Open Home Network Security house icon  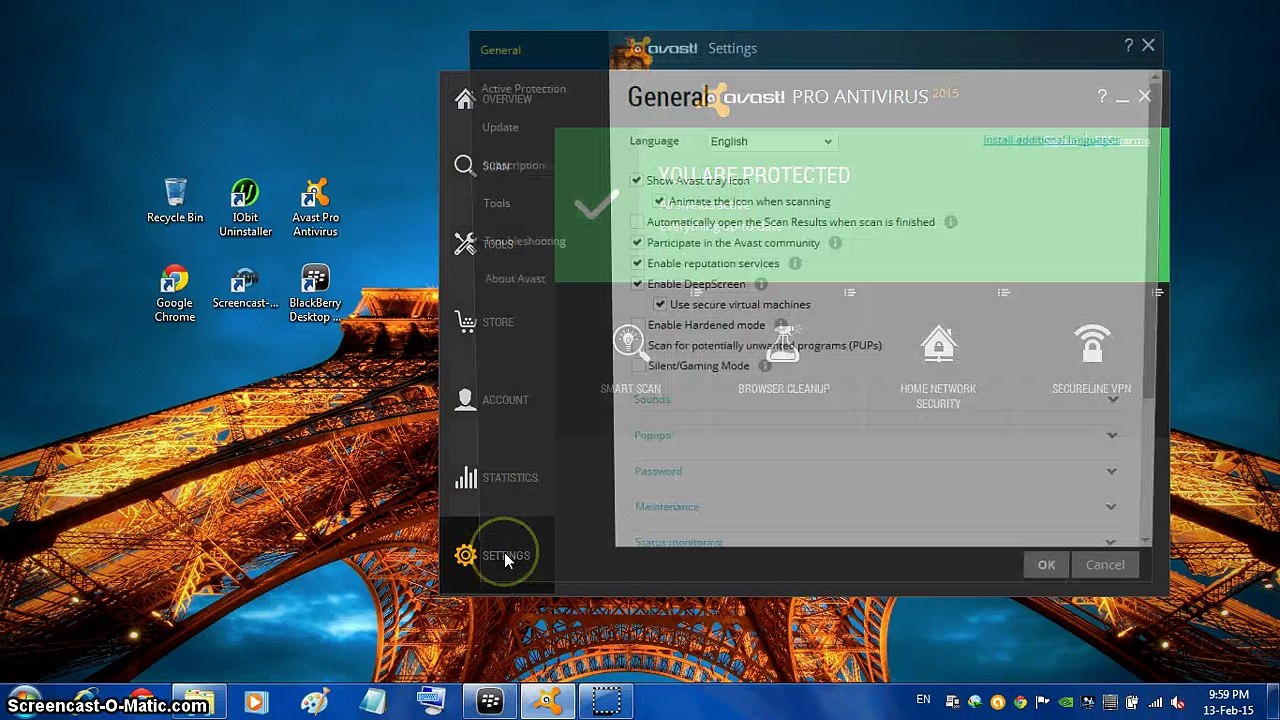(x=938, y=344)
